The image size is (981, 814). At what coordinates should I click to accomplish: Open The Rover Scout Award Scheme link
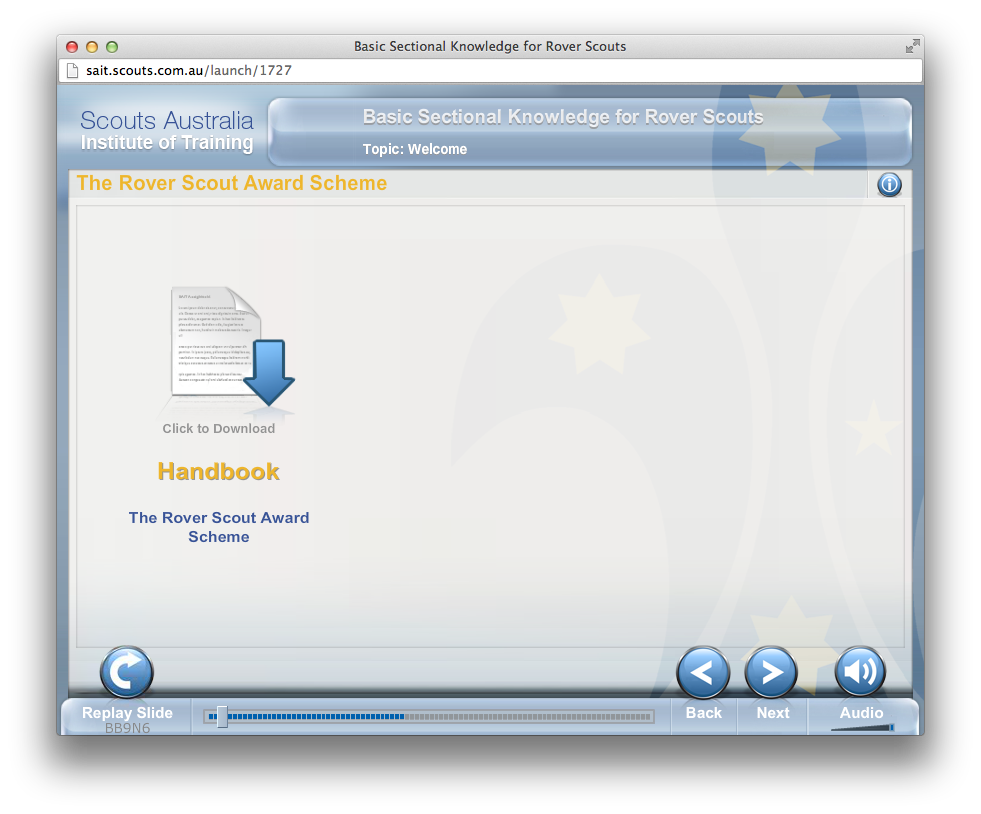click(x=219, y=527)
